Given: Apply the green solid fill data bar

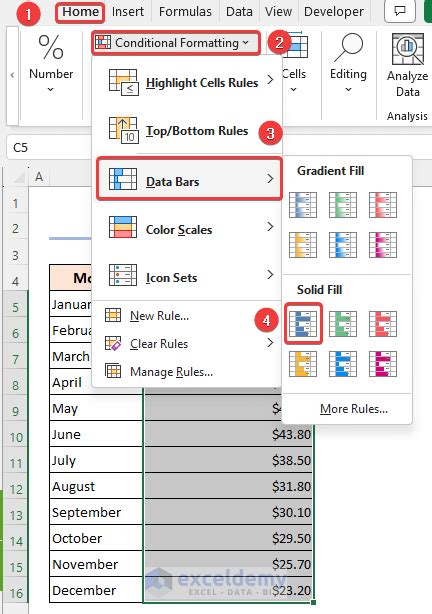Looking at the screenshot, I should click(x=343, y=324).
